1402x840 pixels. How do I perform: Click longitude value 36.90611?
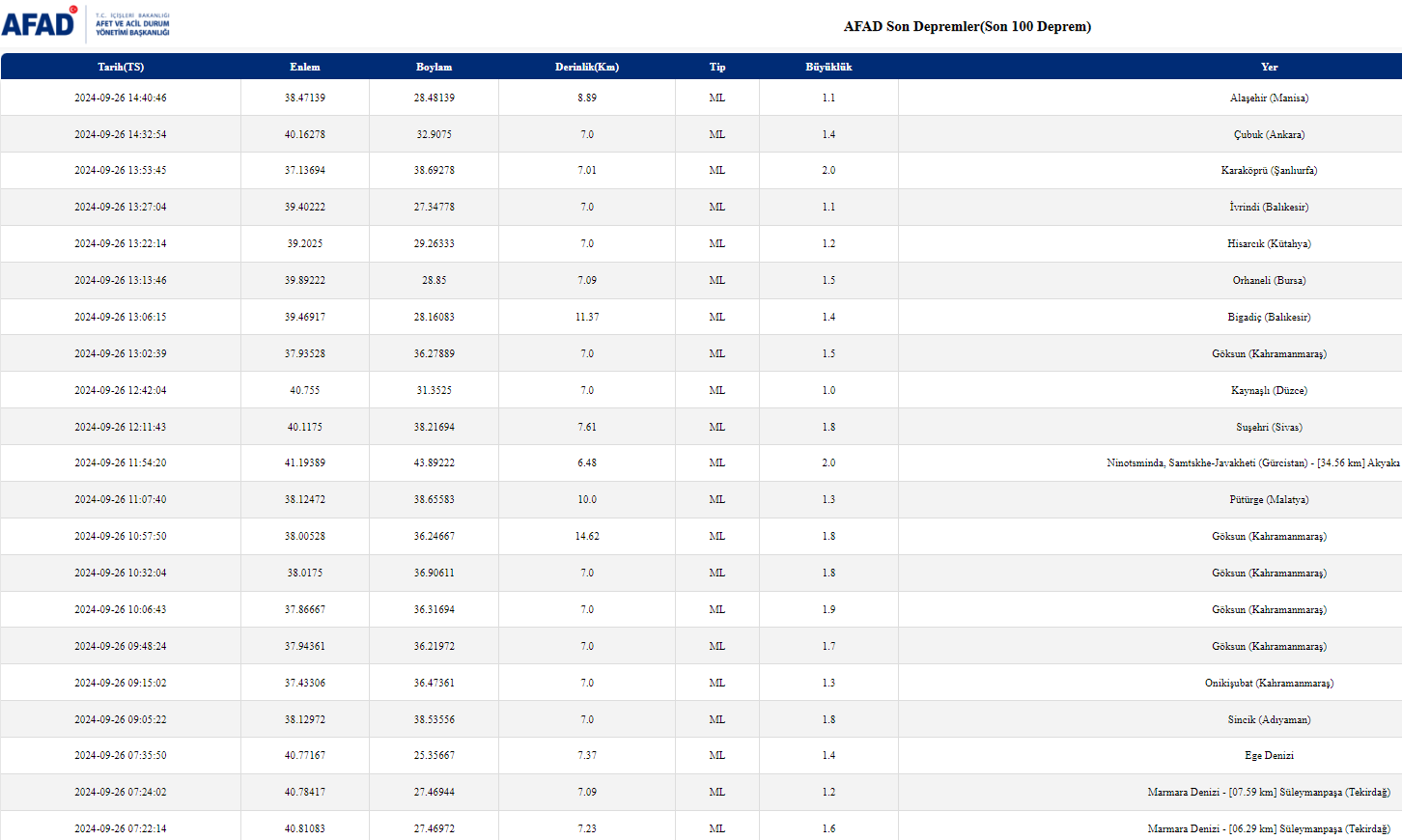pos(435,573)
